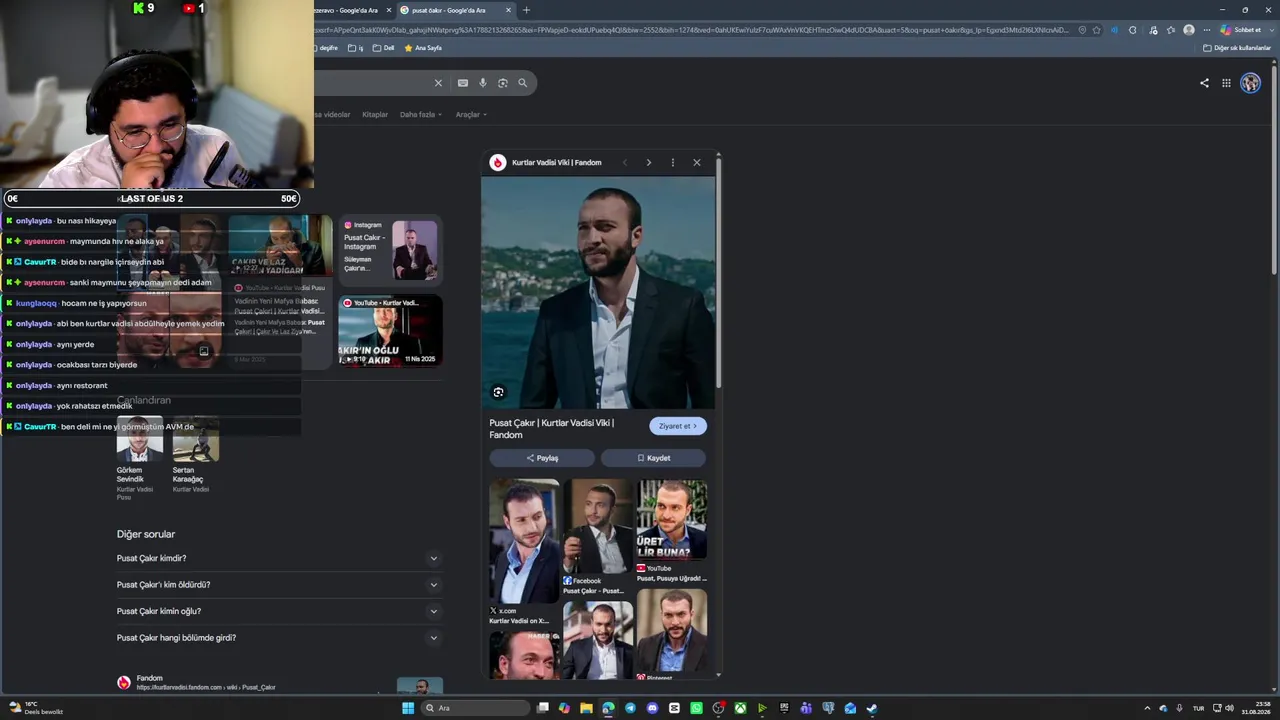1280x720 pixels.
Task: Select 'Görkem Sevindik' cast card
Action: pyautogui.click(x=139, y=457)
